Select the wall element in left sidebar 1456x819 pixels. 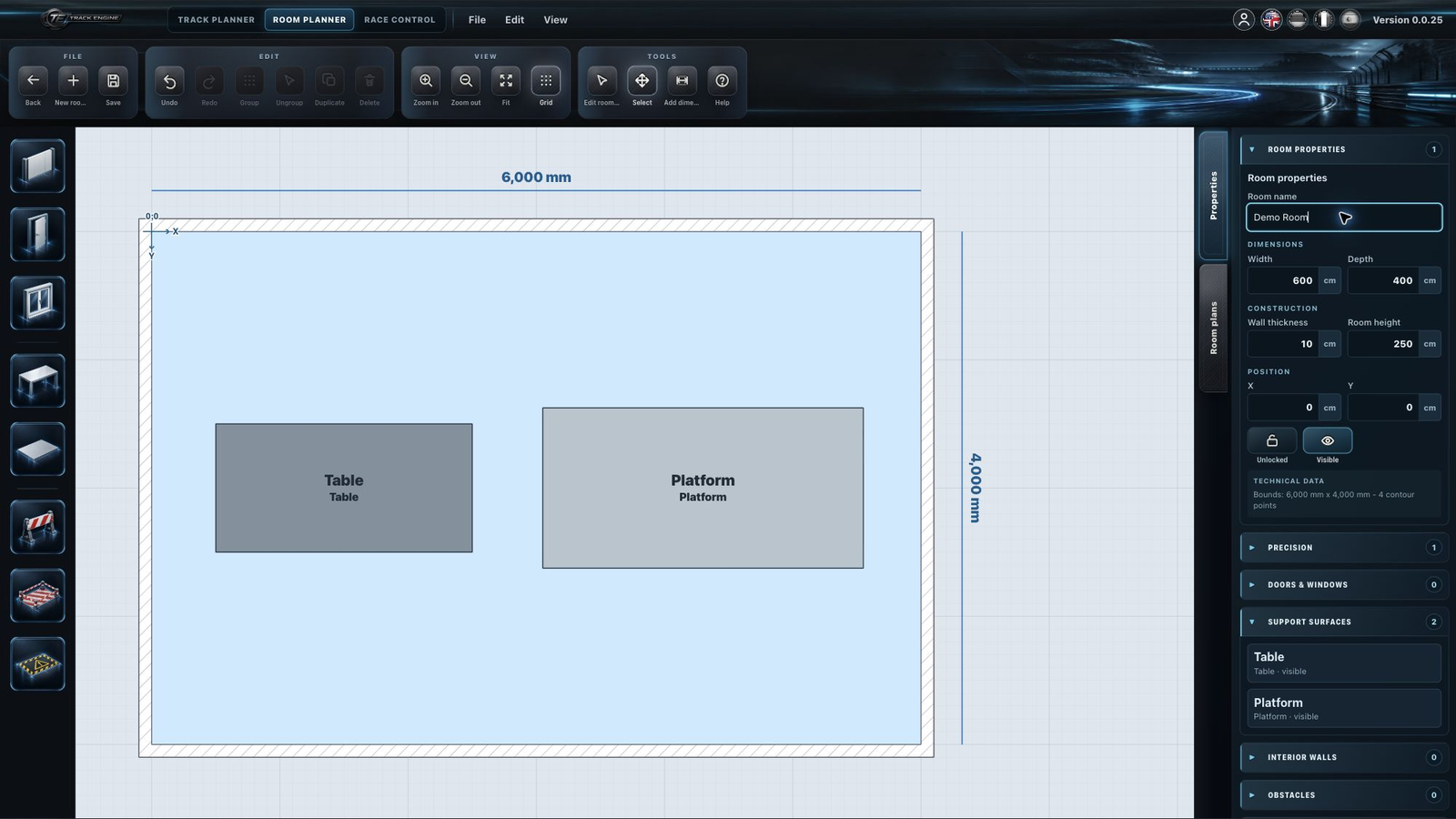click(37, 166)
